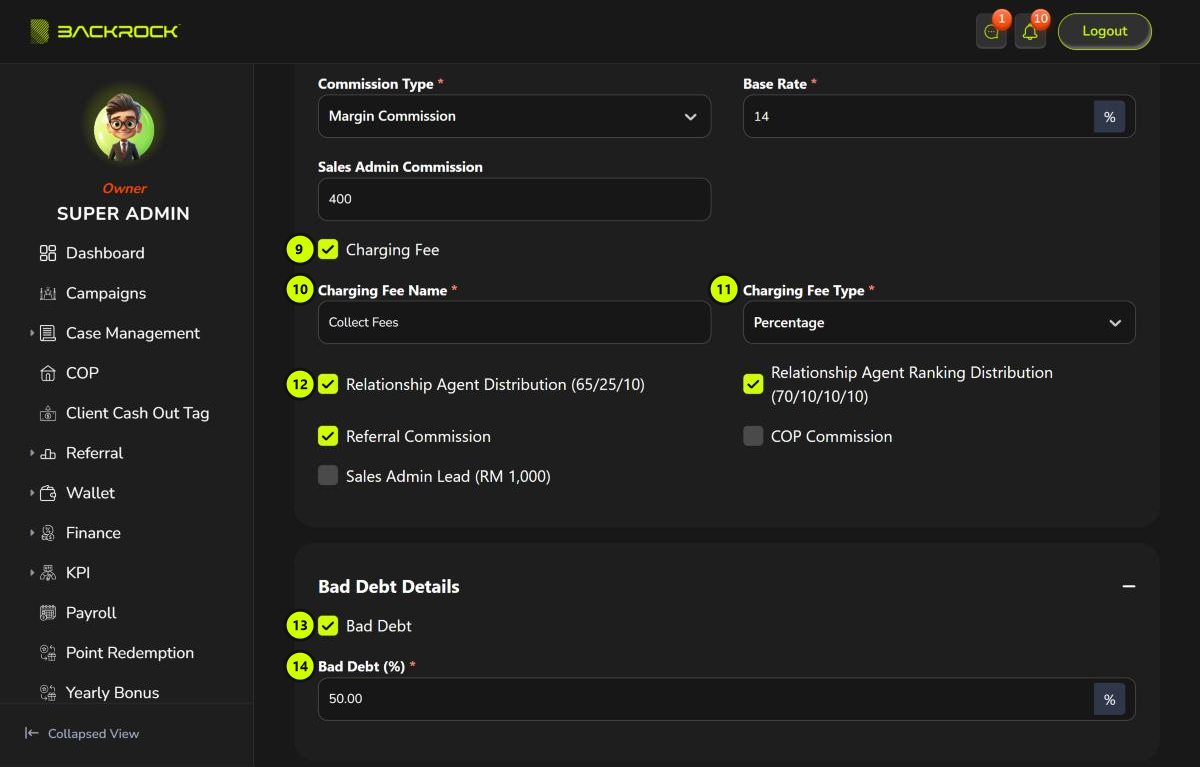Viewport: 1200px width, 767px height.
Task: Uncheck the Referral Commission checkbox
Action: coord(328,436)
